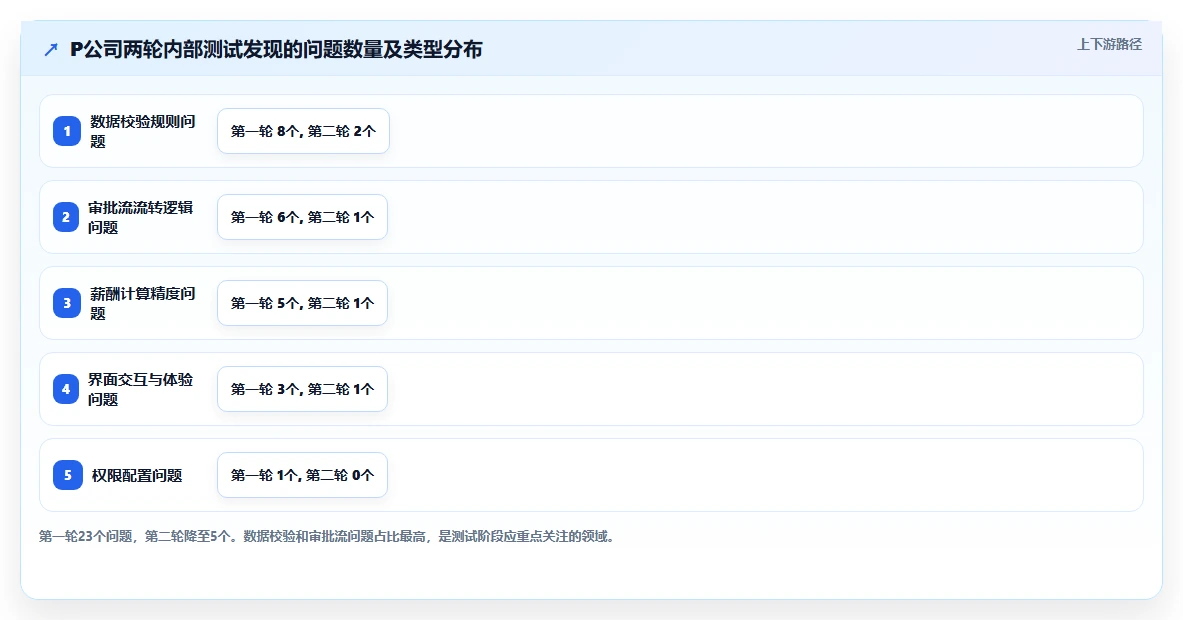Open the 第一轮 5个, 第二轮 1个 box
Viewport: 1183px width, 620px height.
[303, 303]
